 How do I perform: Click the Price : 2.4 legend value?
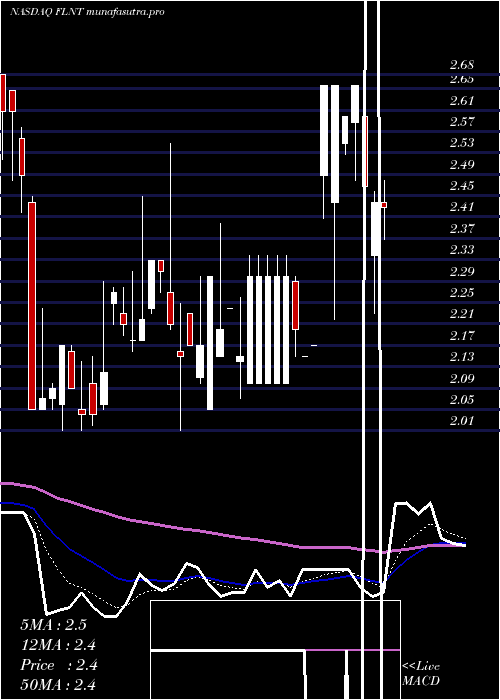tap(58, 665)
